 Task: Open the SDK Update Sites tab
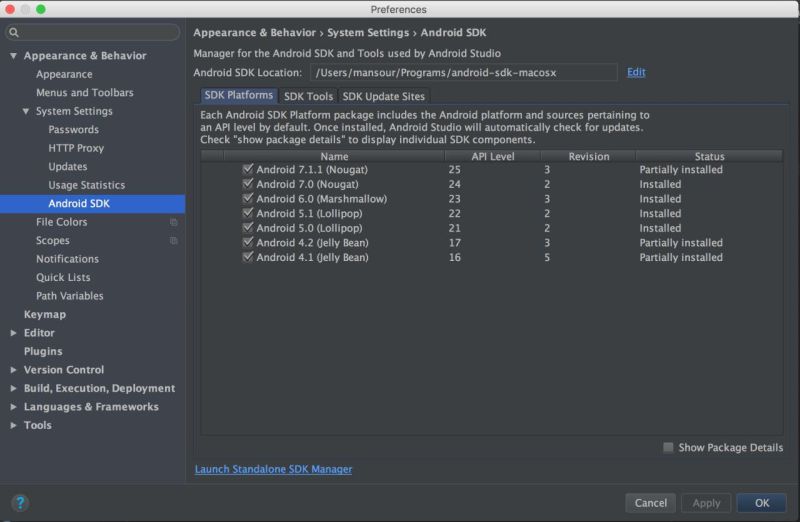pos(384,96)
